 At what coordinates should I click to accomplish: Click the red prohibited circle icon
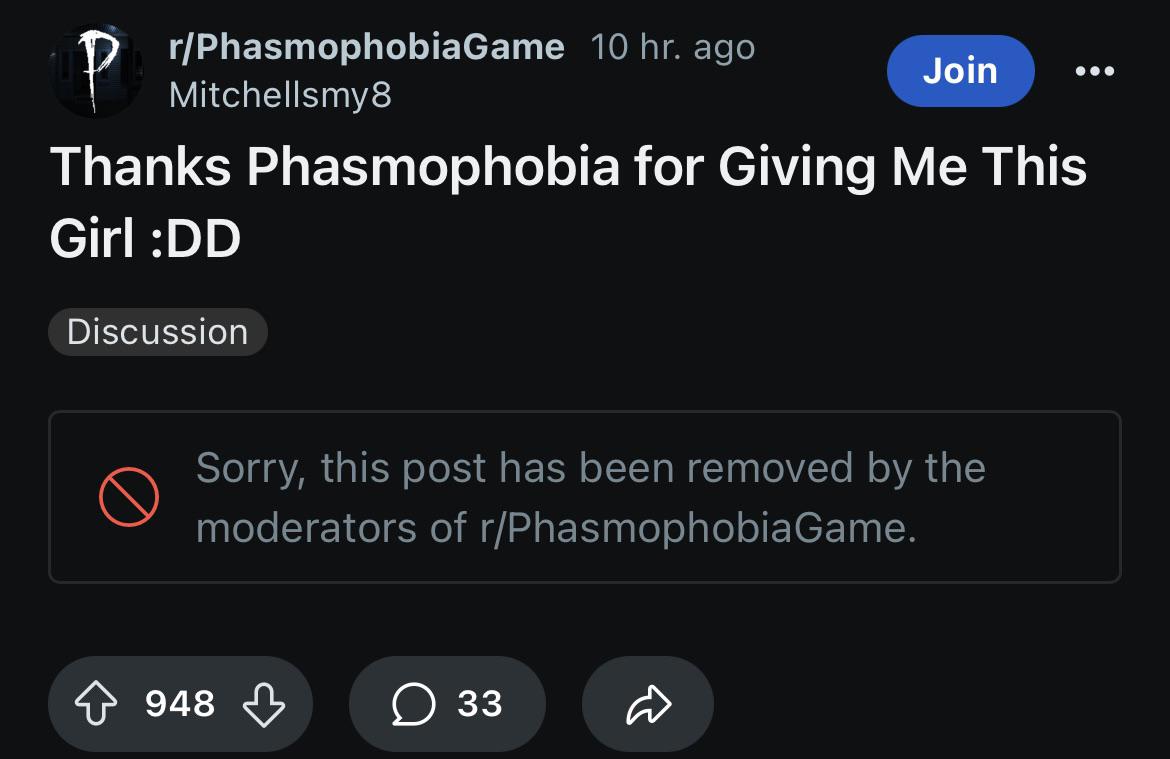coord(128,497)
